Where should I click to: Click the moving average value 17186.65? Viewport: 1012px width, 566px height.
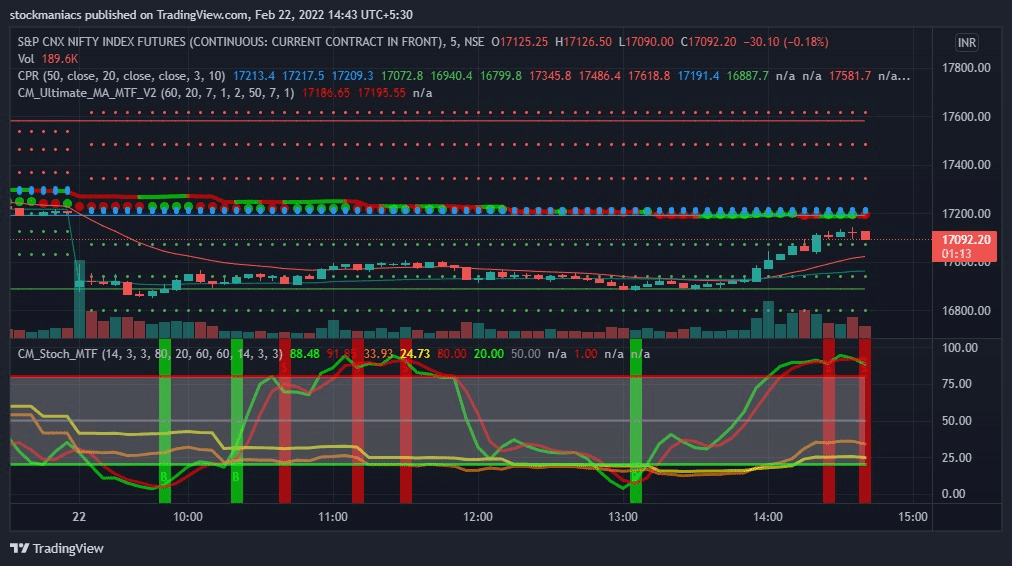[326, 93]
